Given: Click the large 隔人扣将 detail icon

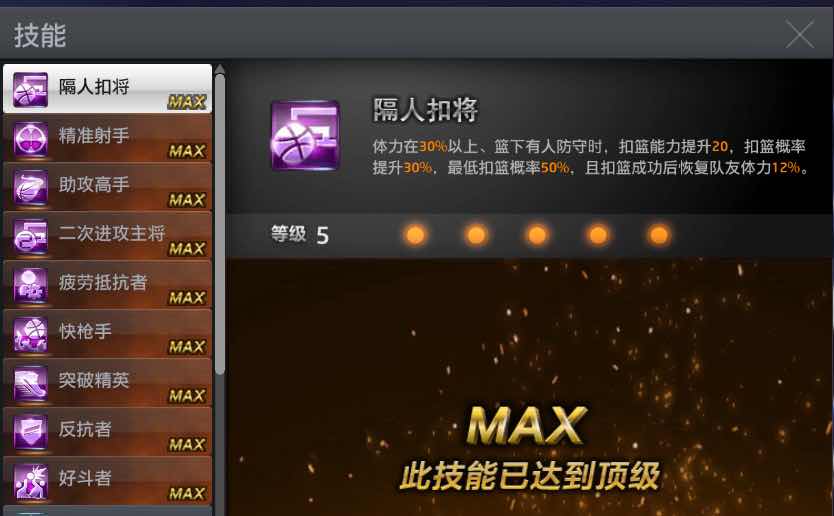Looking at the screenshot, I should pyautogui.click(x=305, y=135).
